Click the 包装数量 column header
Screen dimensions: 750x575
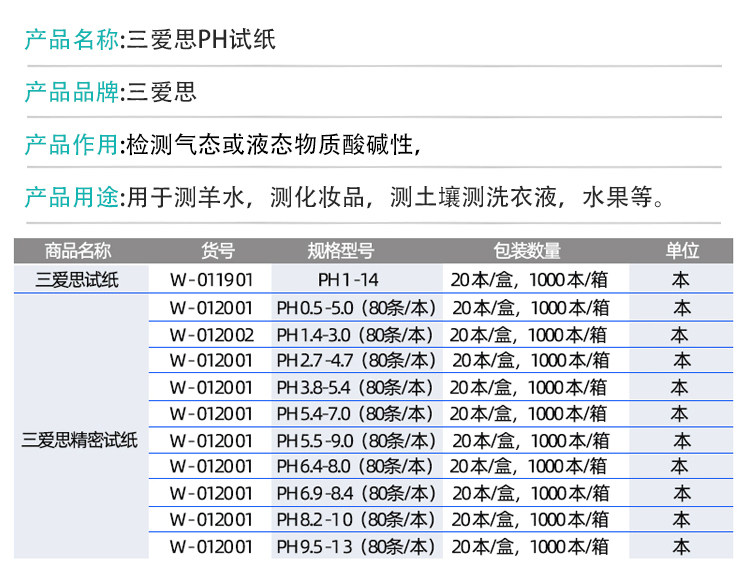(x=527, y=251)
